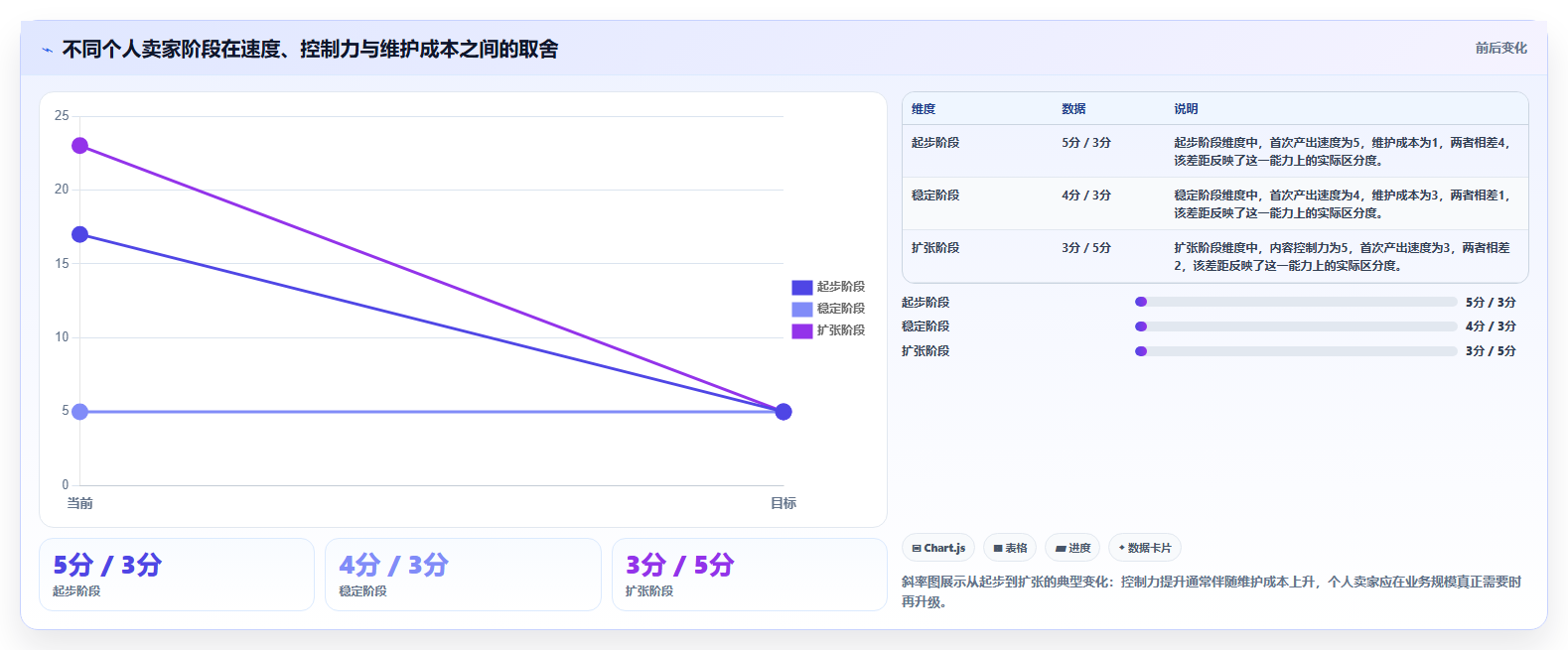The height and width of the screenshot is (650, 1568).
Task: Click the 前后变化 label in header
Action: point(1500,48)
